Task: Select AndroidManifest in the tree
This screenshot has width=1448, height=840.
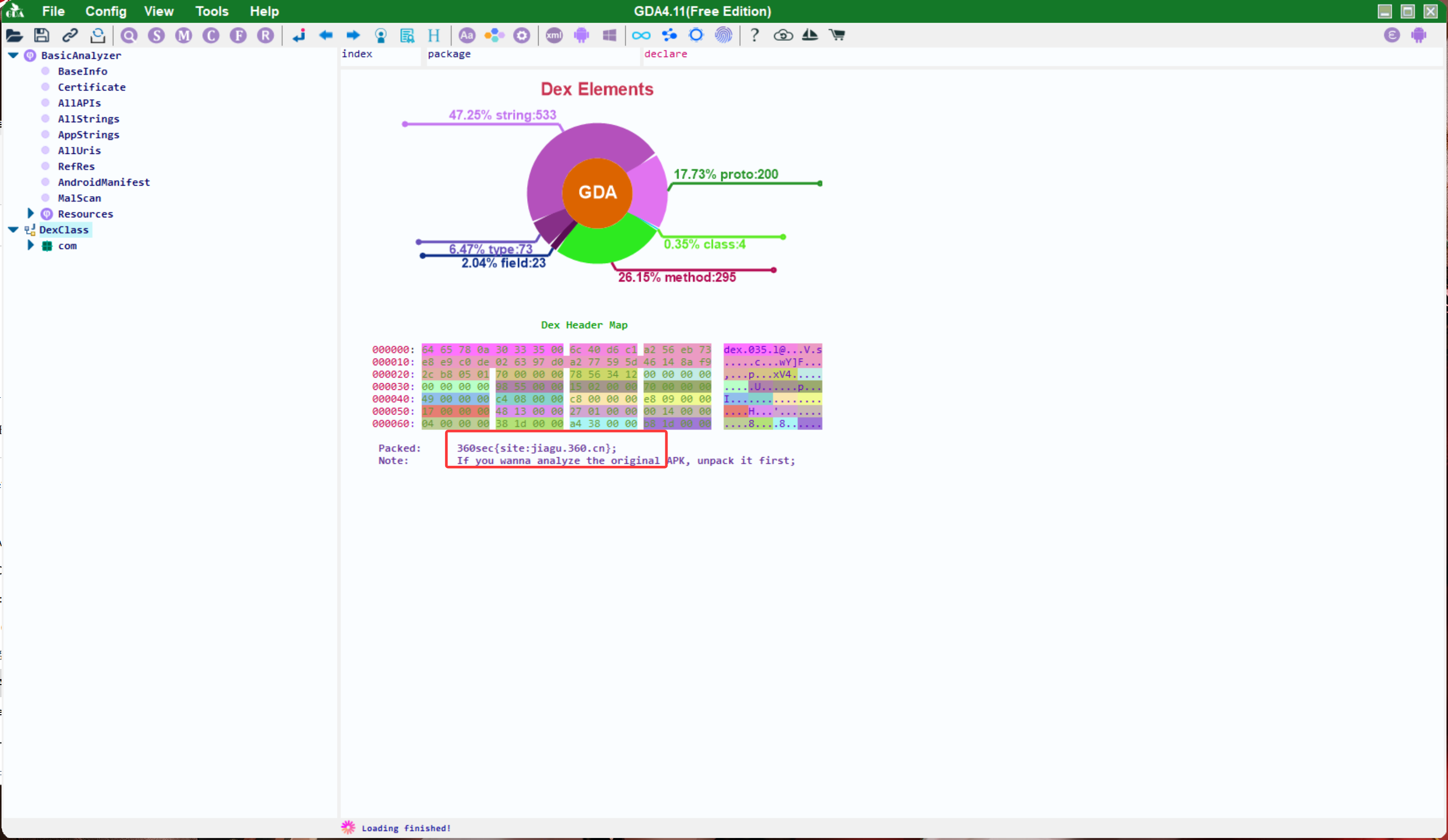Action: [x=104, y=182]
